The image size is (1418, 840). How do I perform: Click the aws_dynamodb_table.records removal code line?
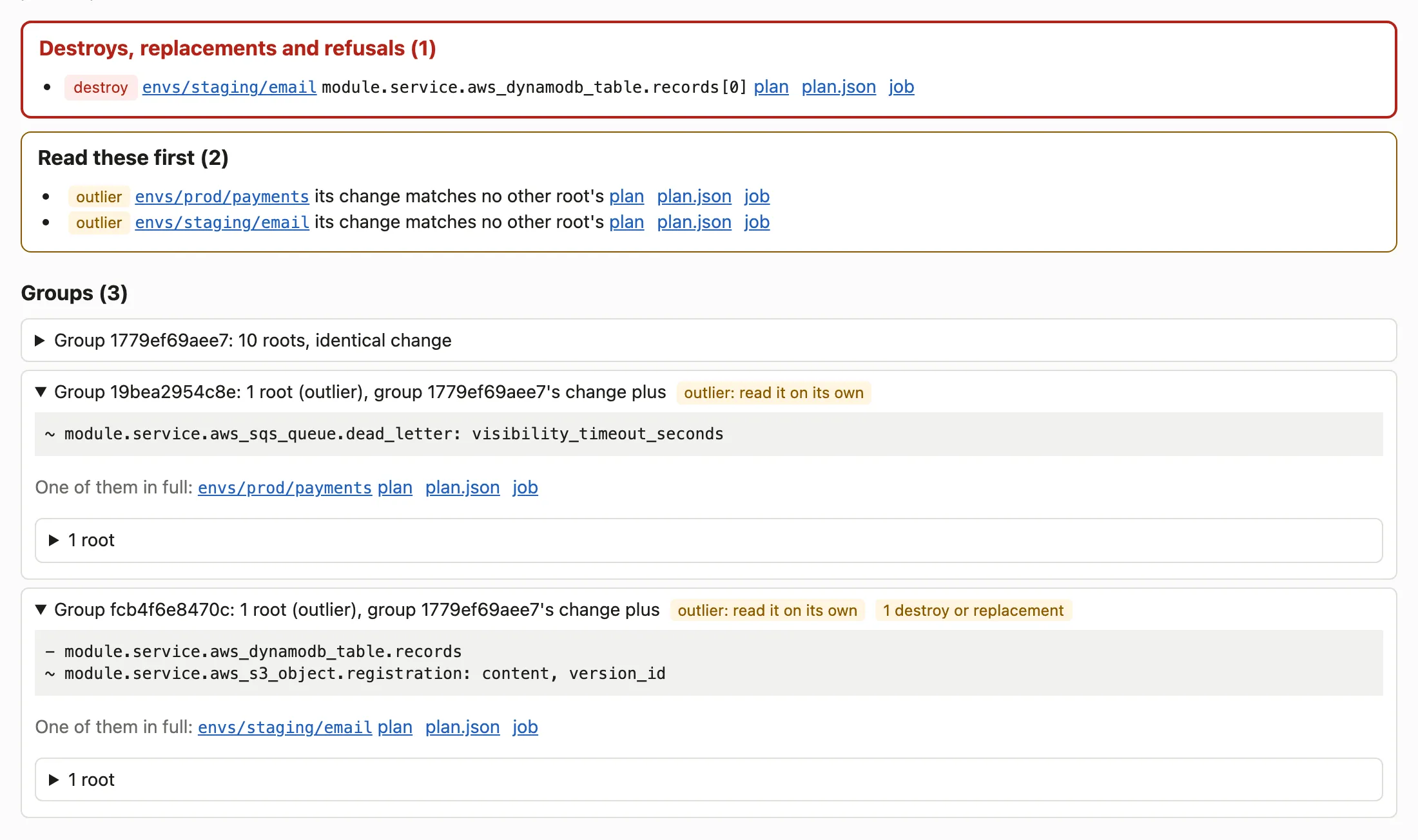(x=253, y=651)
